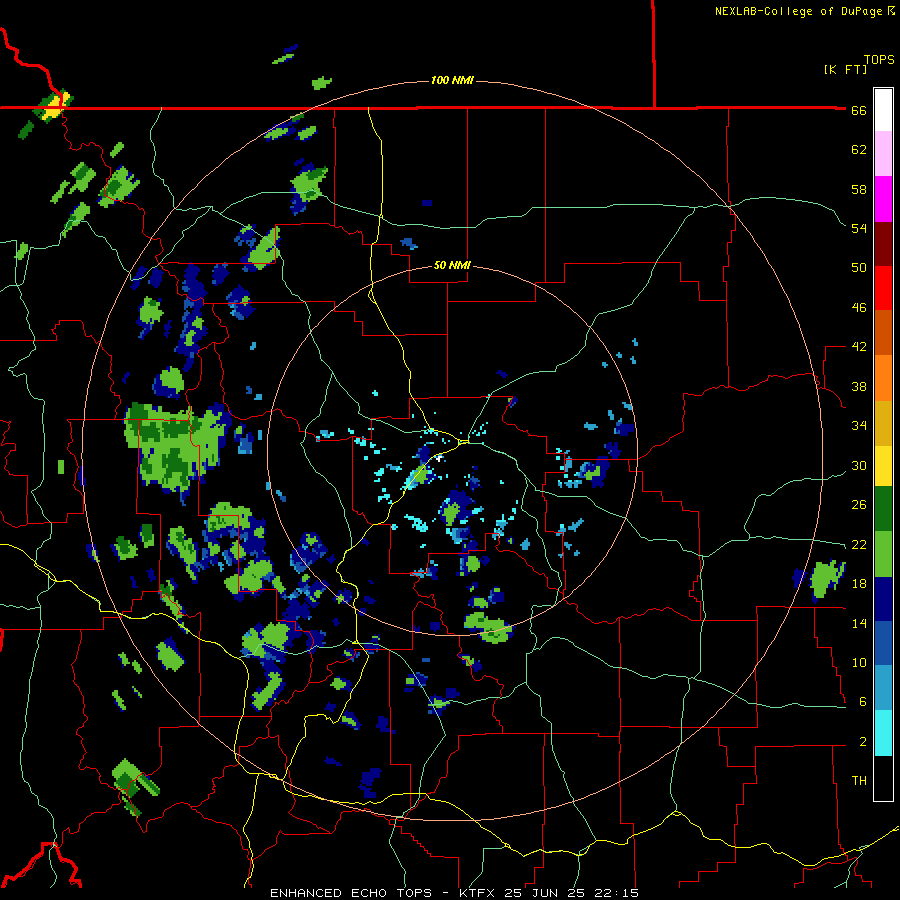
Task: Click the navy blue legend swatch
Action: click(x=883, y=599)
